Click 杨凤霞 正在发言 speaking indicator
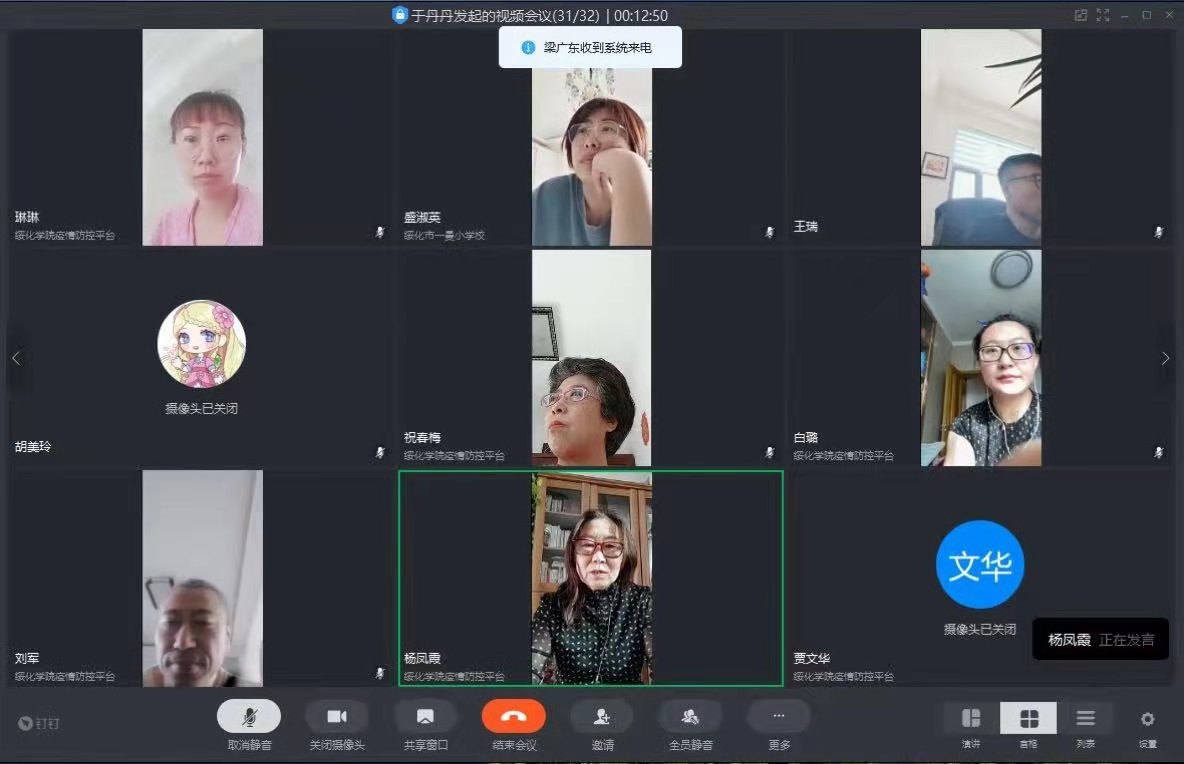The width and height of the screenshot is (1184, 764). [x=1100, y=639]
